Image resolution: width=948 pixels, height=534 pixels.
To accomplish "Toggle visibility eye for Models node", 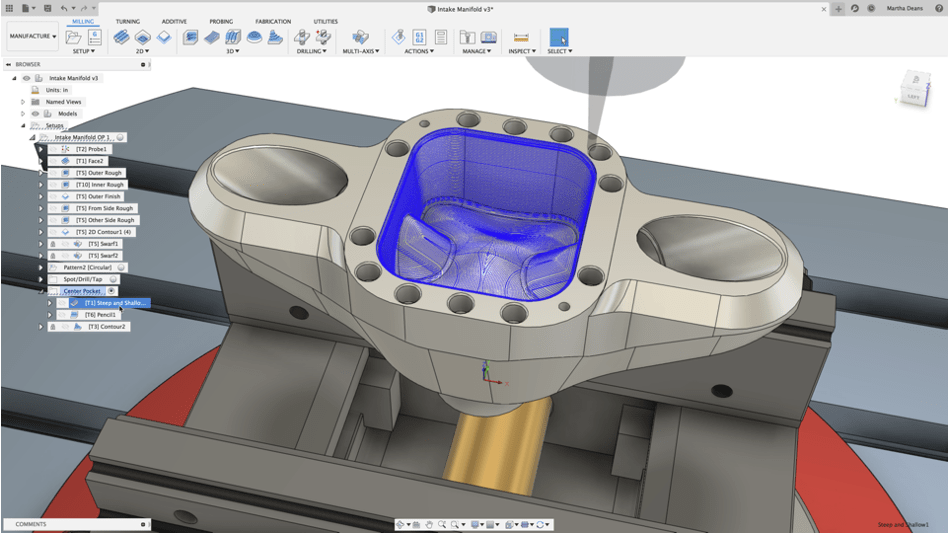I will click(x=35, y=114).
